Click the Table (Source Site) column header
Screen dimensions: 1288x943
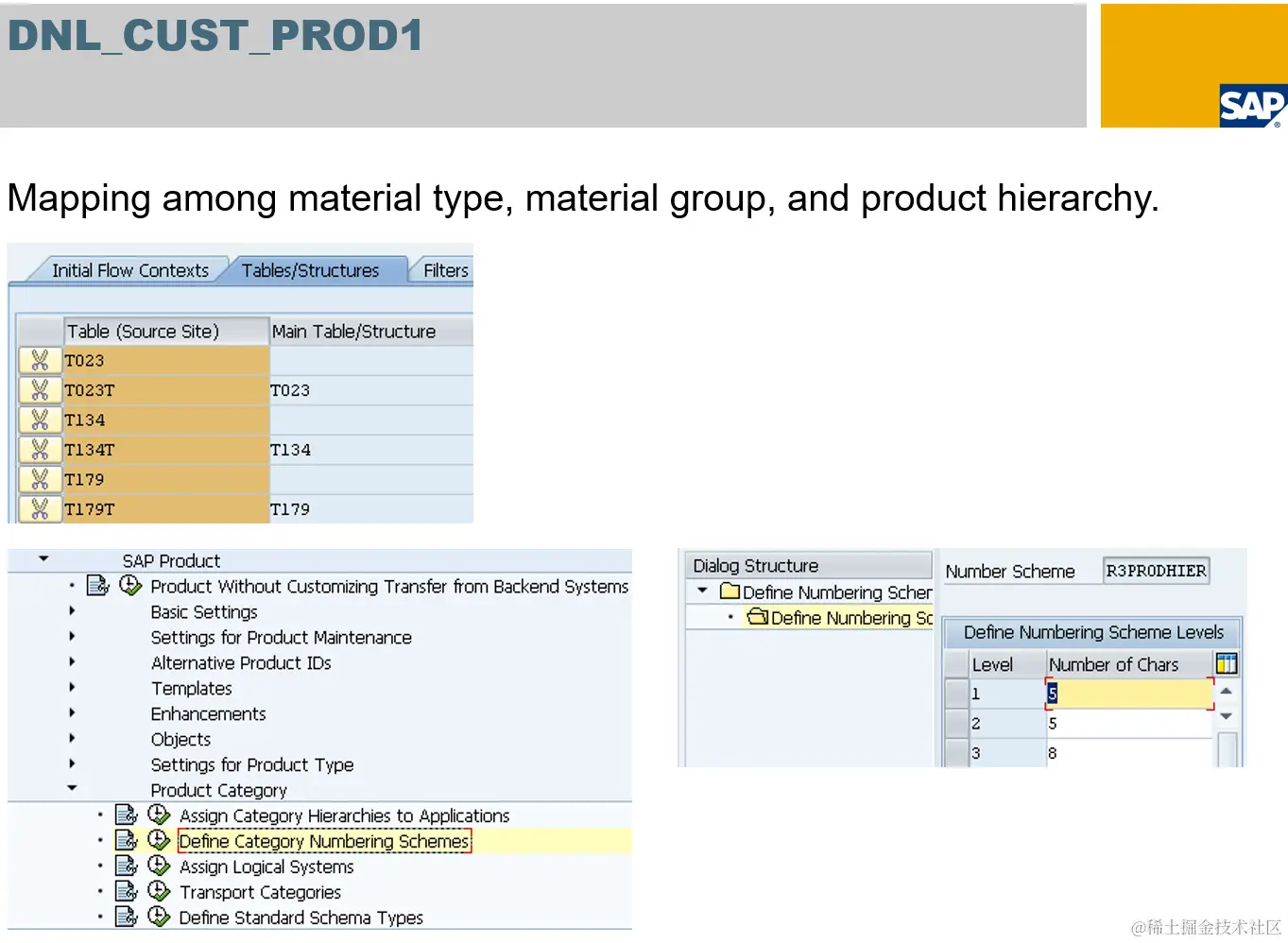tap(166, 331)
